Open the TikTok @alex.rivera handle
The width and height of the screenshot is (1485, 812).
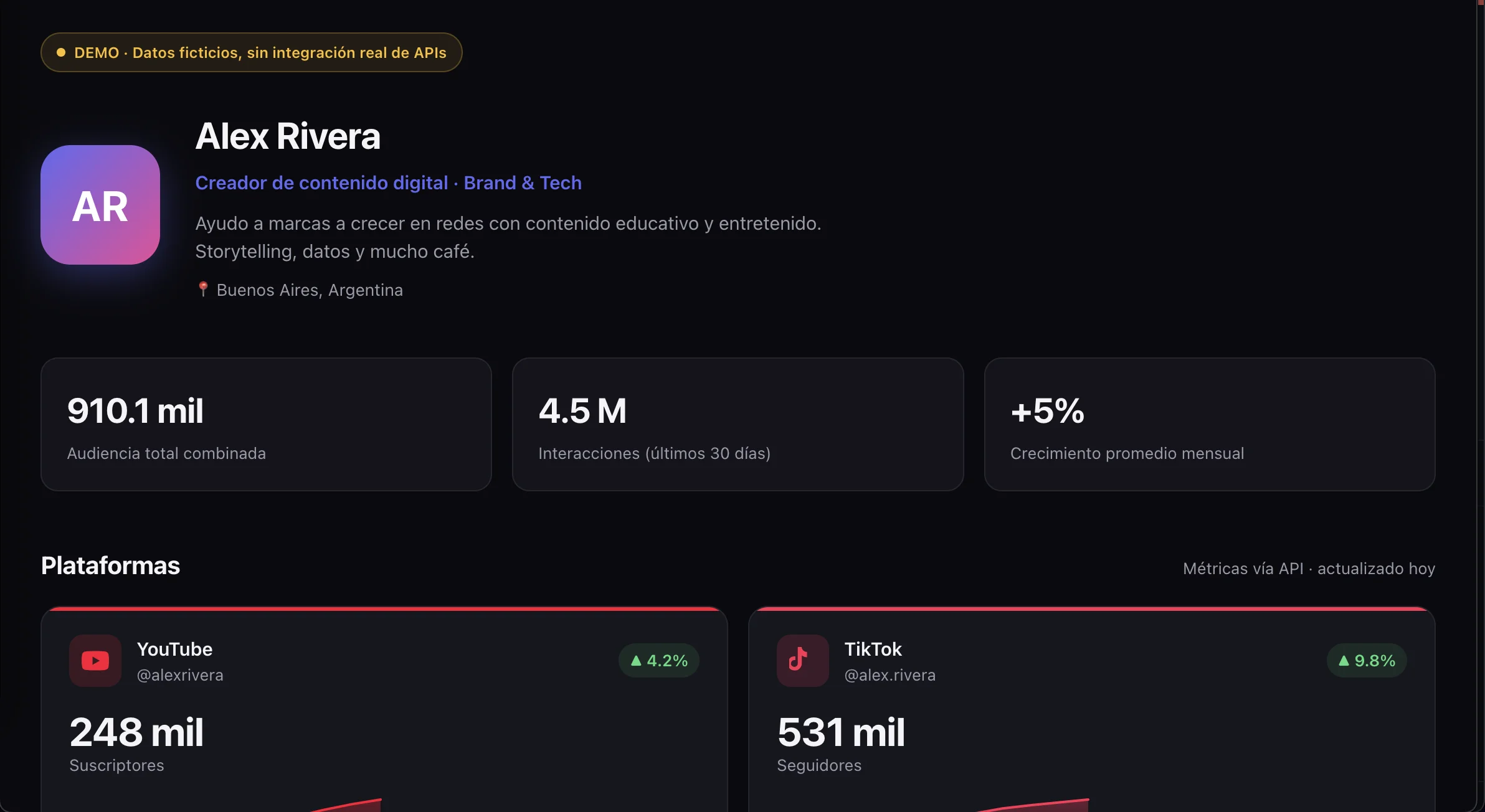tap(890, 675)
